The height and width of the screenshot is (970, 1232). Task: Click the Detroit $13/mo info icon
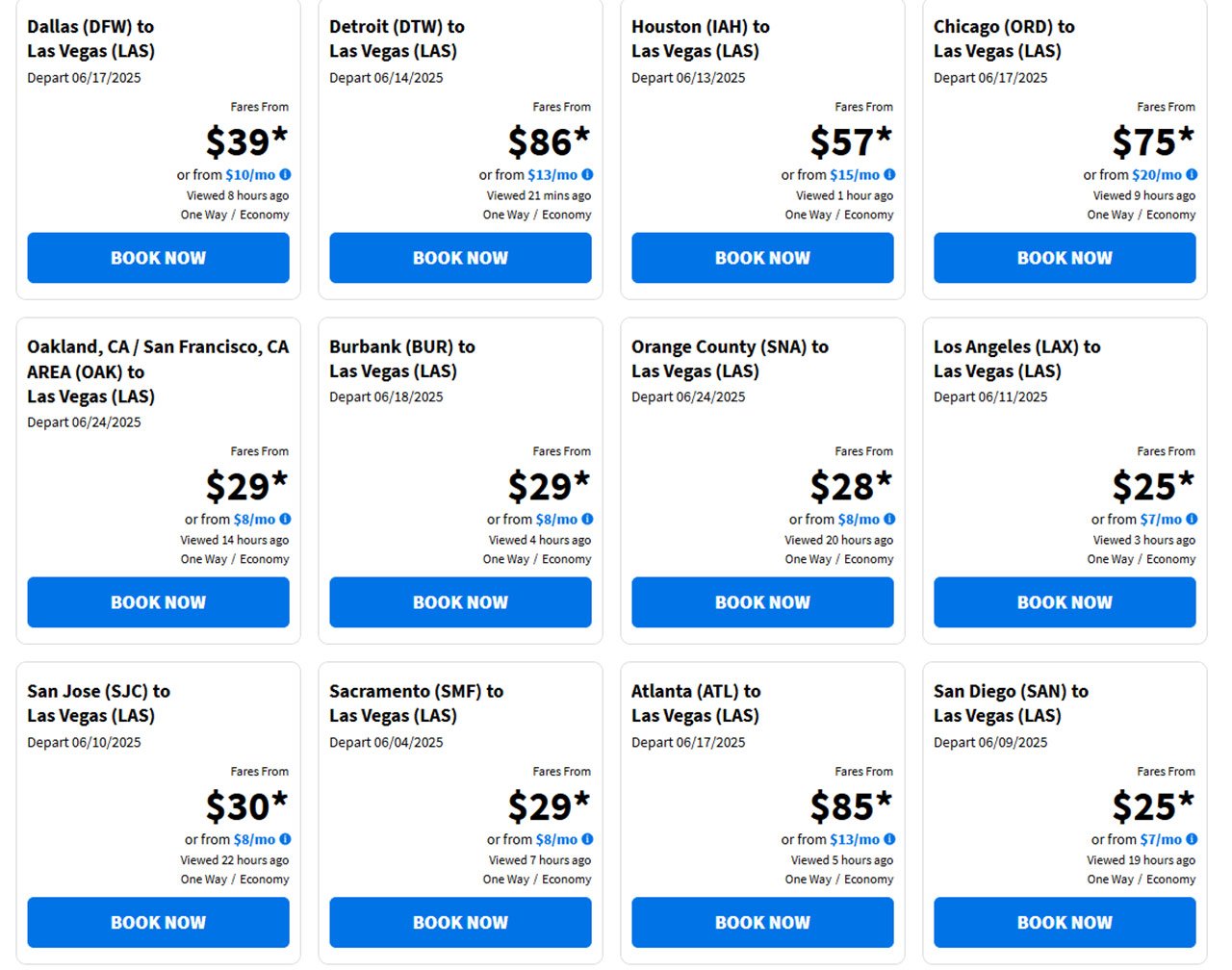tap(587, 174)
